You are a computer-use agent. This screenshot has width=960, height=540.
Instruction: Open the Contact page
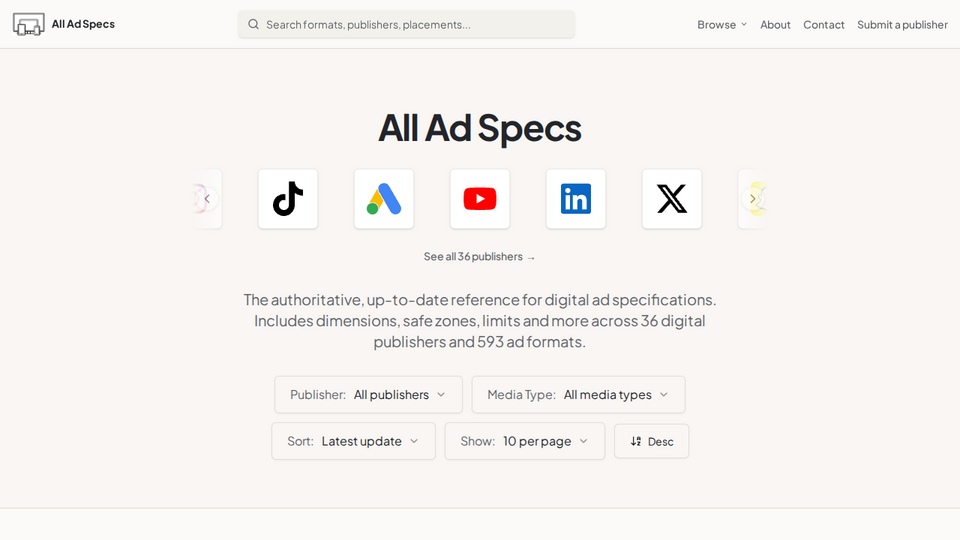click(823, 24)
